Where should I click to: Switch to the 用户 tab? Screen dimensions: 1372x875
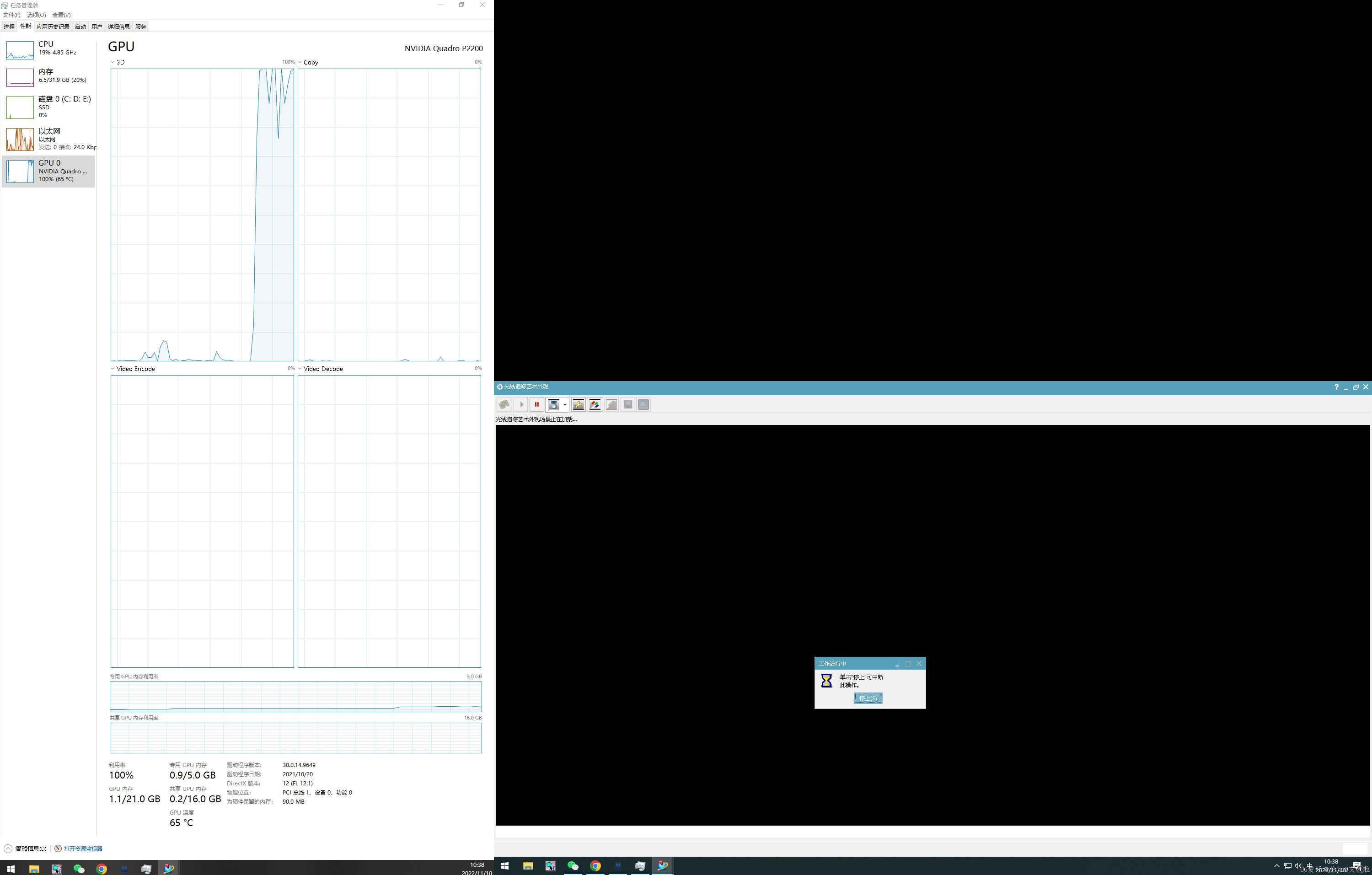click(x=97, y=27)
